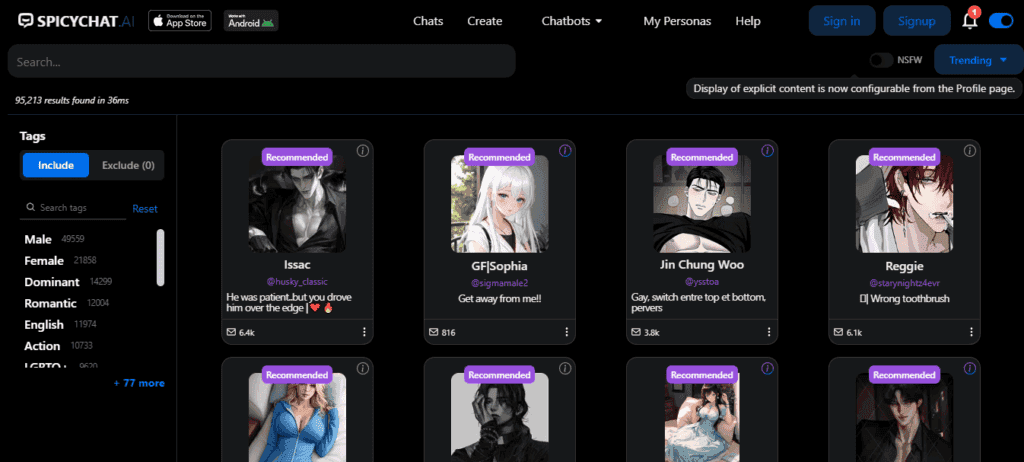This screenshot has height=462, width=1024.
Task: Click the SpicyChat.AI logo
Action: (75, 20)
